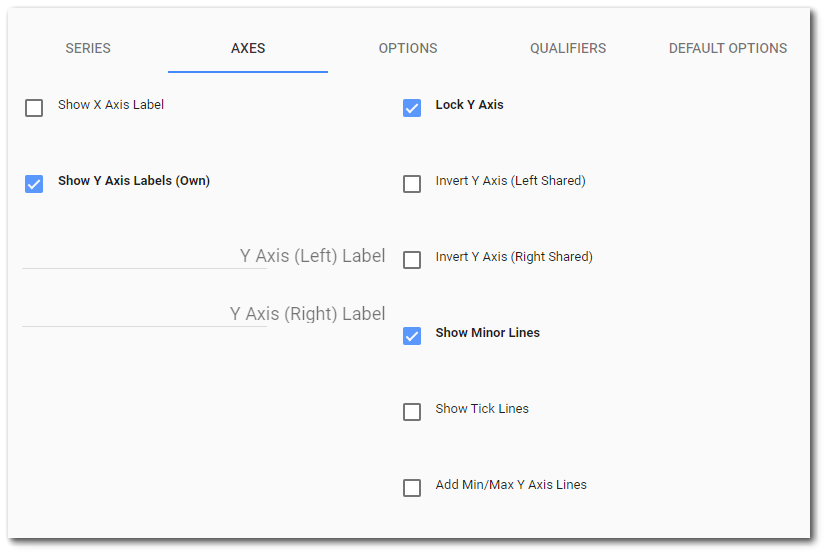Check the Add Min/Max Y Axis Lines box
Image resolution: width=826 pixels, height=554 pixels.
click(412, 488)
